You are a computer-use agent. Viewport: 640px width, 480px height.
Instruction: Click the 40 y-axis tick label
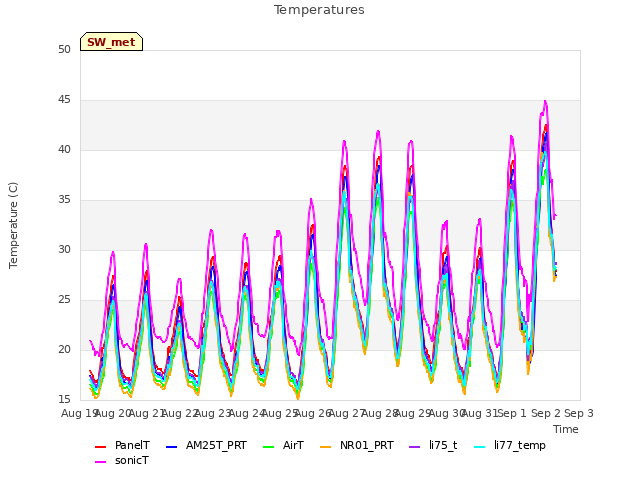64,149
